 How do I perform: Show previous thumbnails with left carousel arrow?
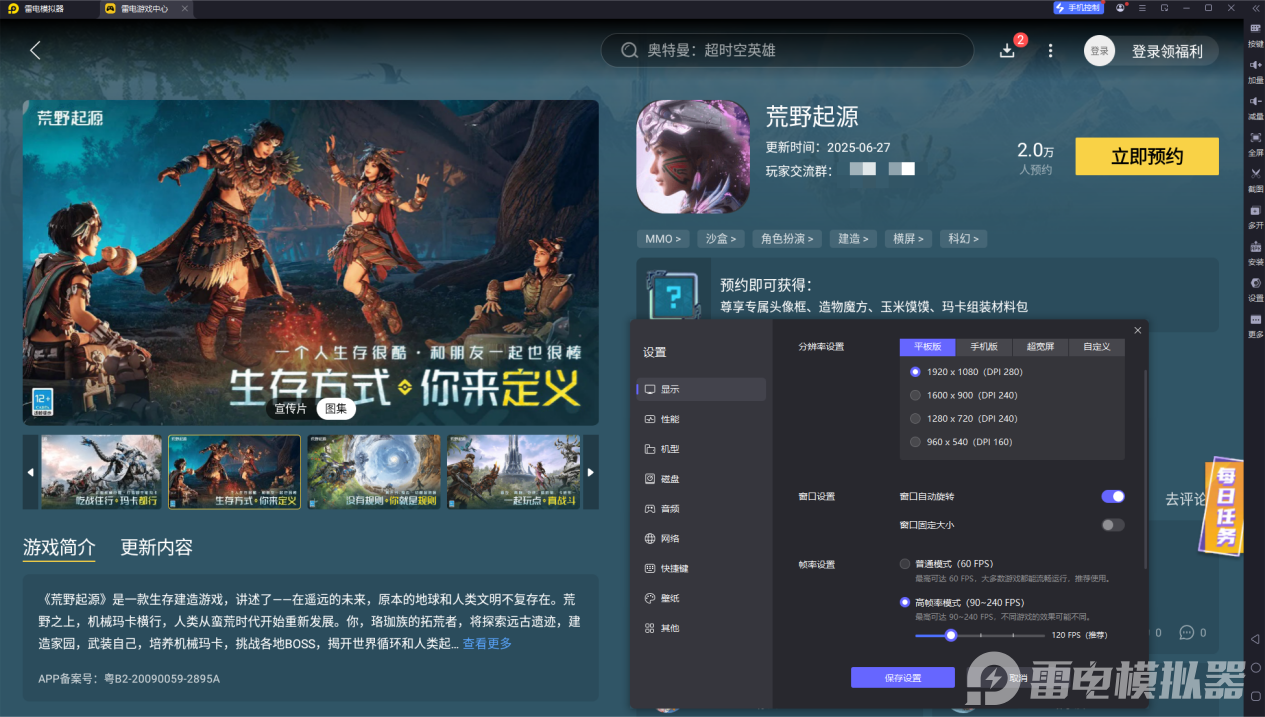pos(30,472)
